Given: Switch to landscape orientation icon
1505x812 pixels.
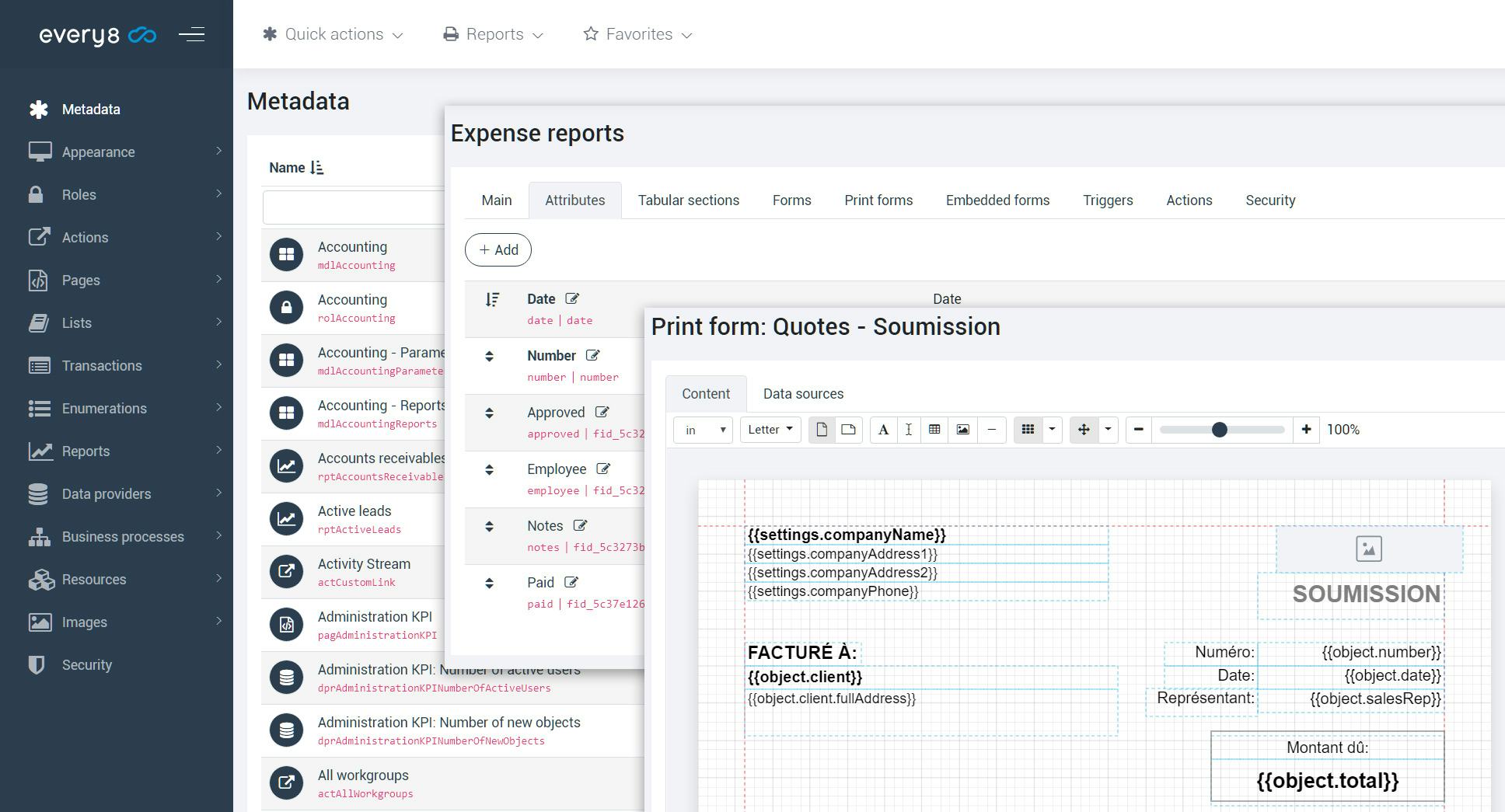Looking at the screenshot, I should point(848,429).
